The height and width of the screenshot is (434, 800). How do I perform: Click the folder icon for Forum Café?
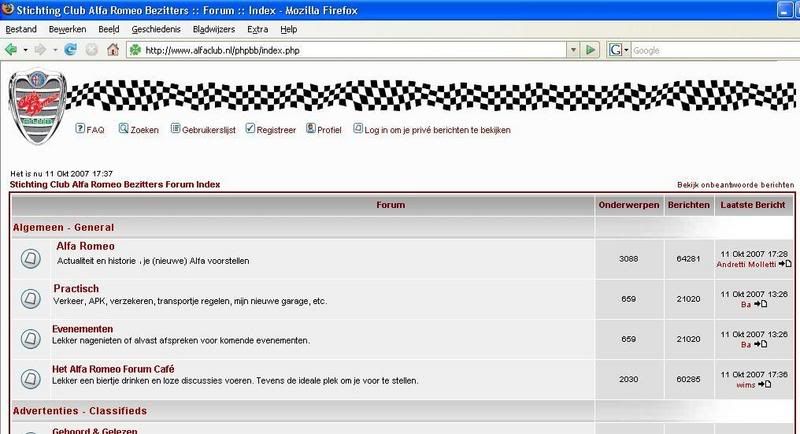tap(31, 379)
